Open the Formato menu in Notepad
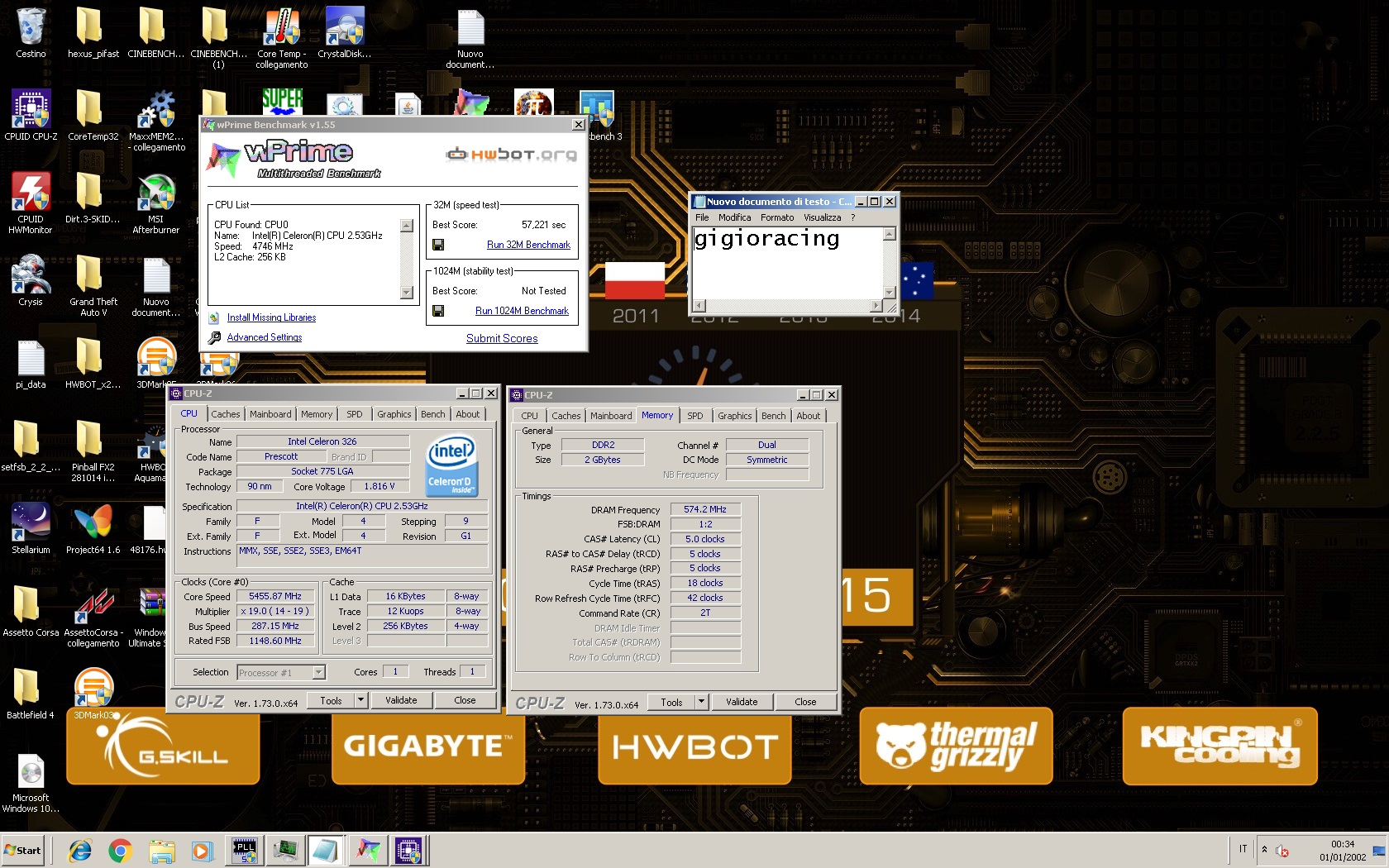This screenshot has height=868, width=1389. [x=777, y=217]
